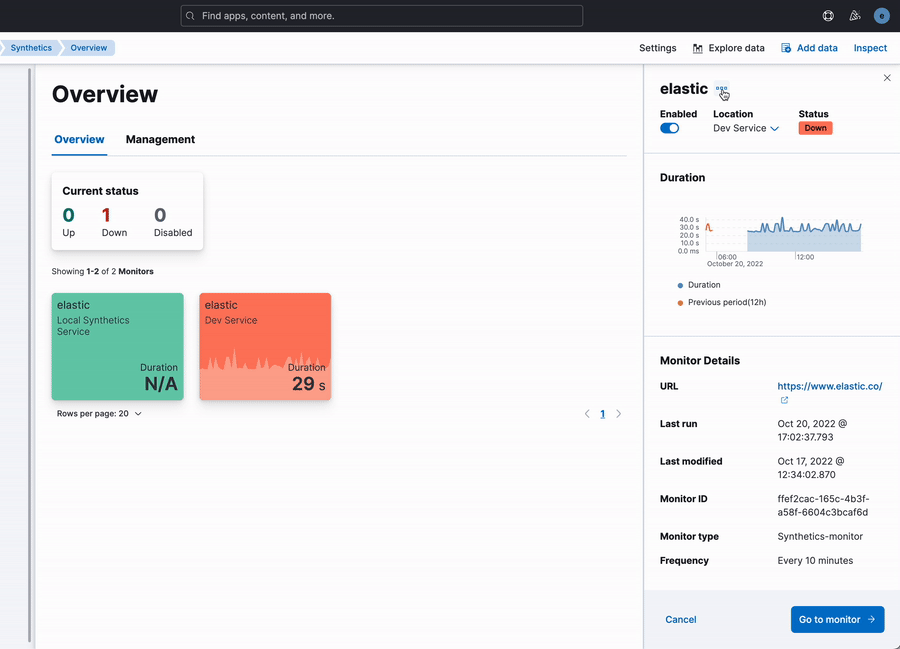Open the user avatar menu

click(x=881, y=16)
